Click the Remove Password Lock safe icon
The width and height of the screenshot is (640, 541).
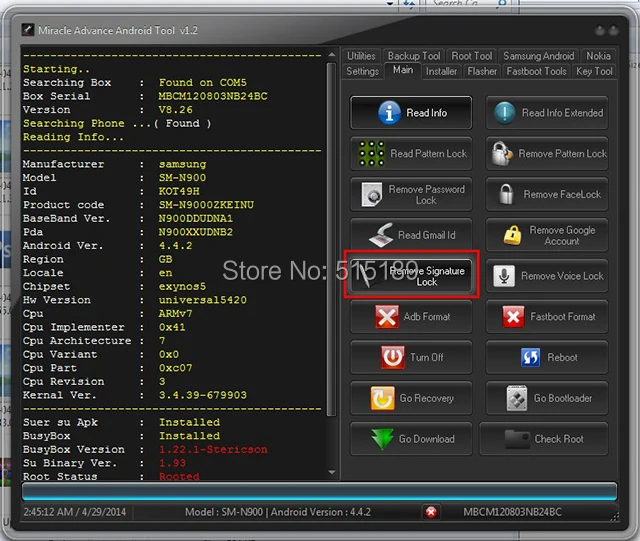pos(372,194)
